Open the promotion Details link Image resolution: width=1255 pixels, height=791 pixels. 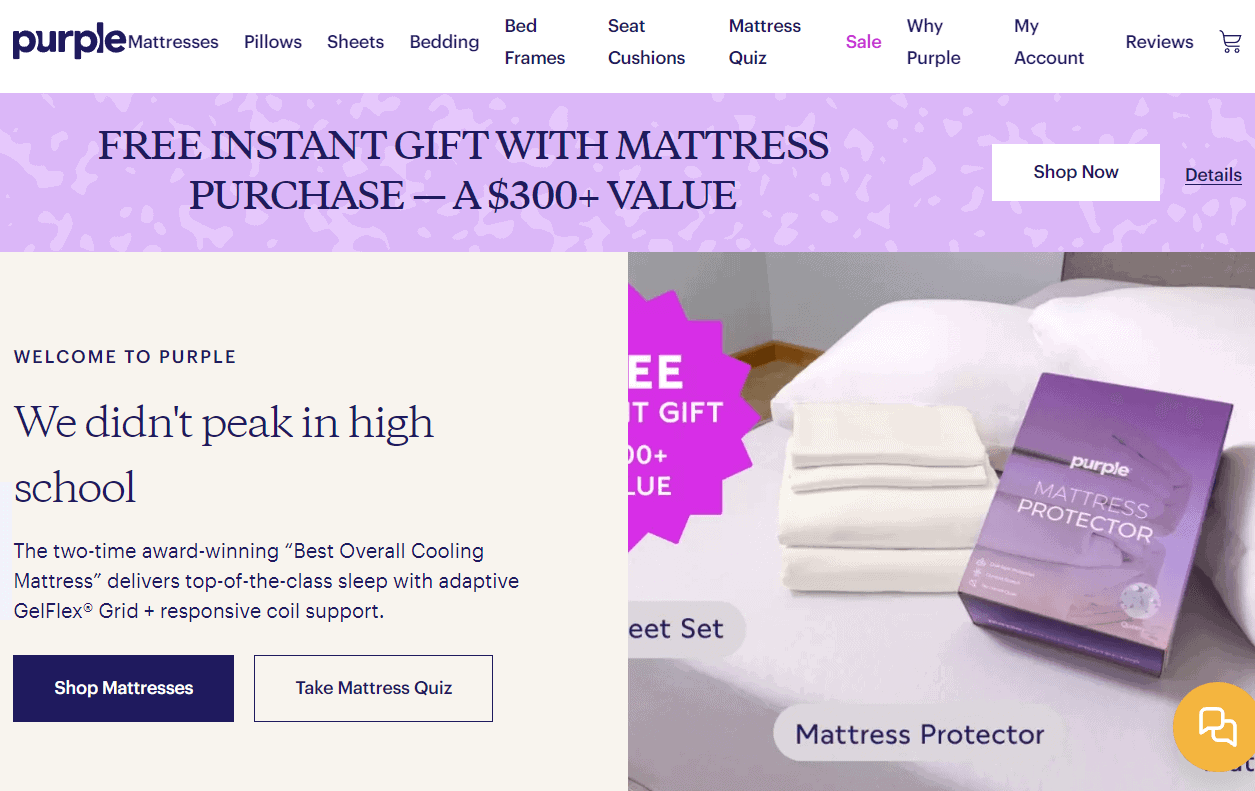coord(1213,175)
